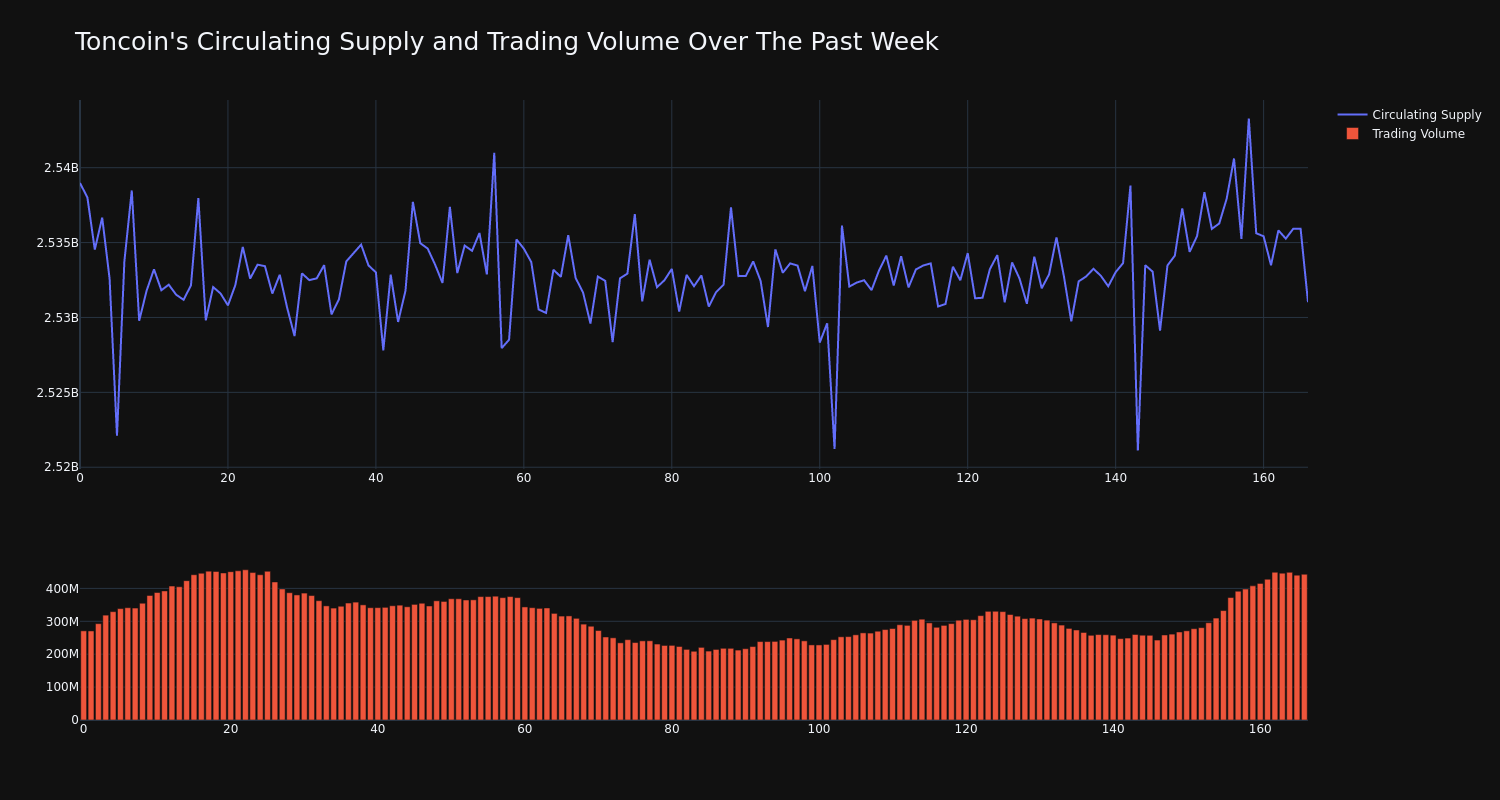Click the 400M volume axis label
The image size is (1500, 800).
click(62, 589)
